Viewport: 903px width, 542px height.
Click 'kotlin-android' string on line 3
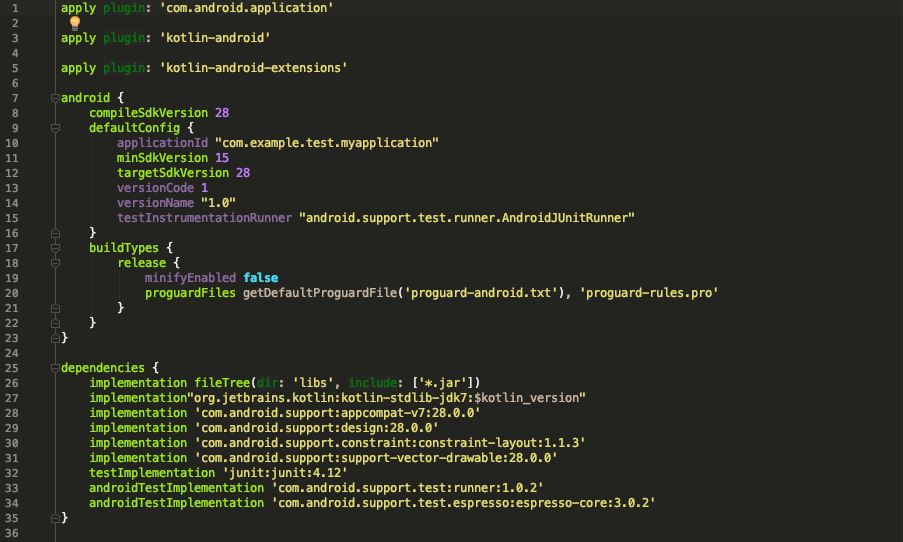pyautogui.click(x=215, y=38)
